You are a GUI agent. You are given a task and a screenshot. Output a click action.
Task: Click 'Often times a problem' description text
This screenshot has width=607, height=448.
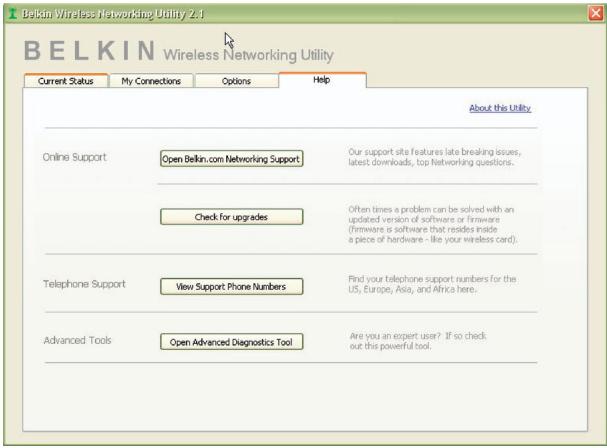[x=432, y=224]
